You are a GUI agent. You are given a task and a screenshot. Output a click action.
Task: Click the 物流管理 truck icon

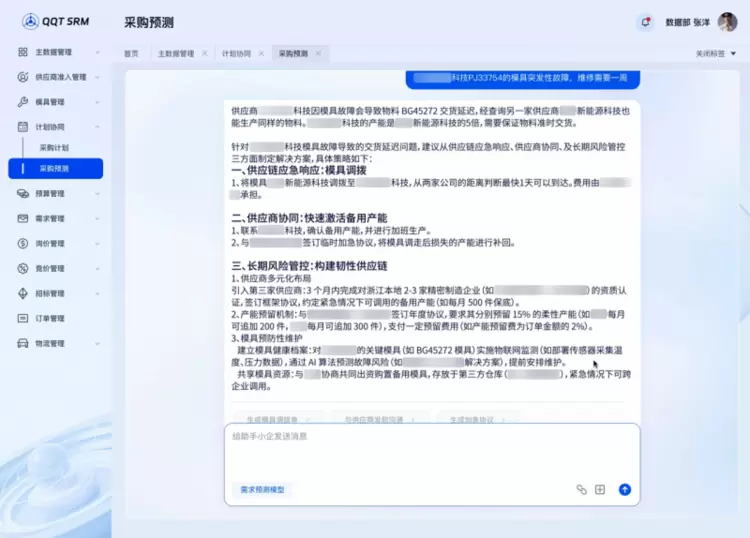coord(23,343)
